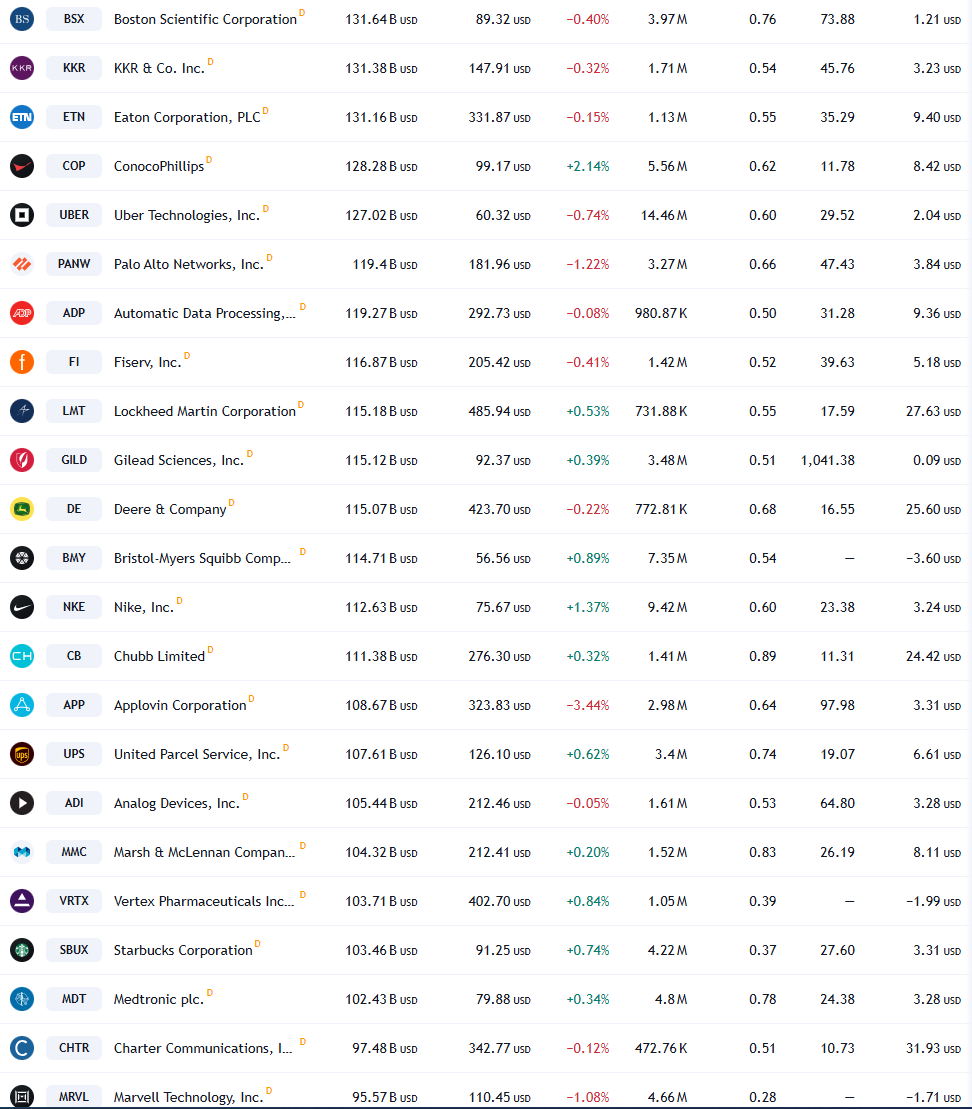Open Fiserv, Inc. company link
The height and width of the screenshot is (1109, 972).
[x=147, y=363]
